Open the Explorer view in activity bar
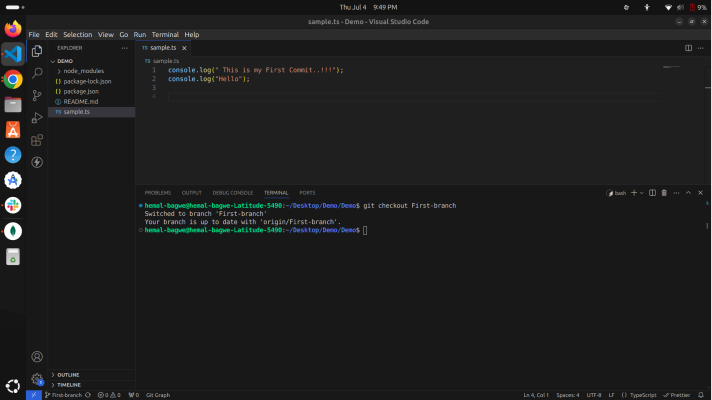This screenshot has height=400, width=712. (x=37, y=51)
